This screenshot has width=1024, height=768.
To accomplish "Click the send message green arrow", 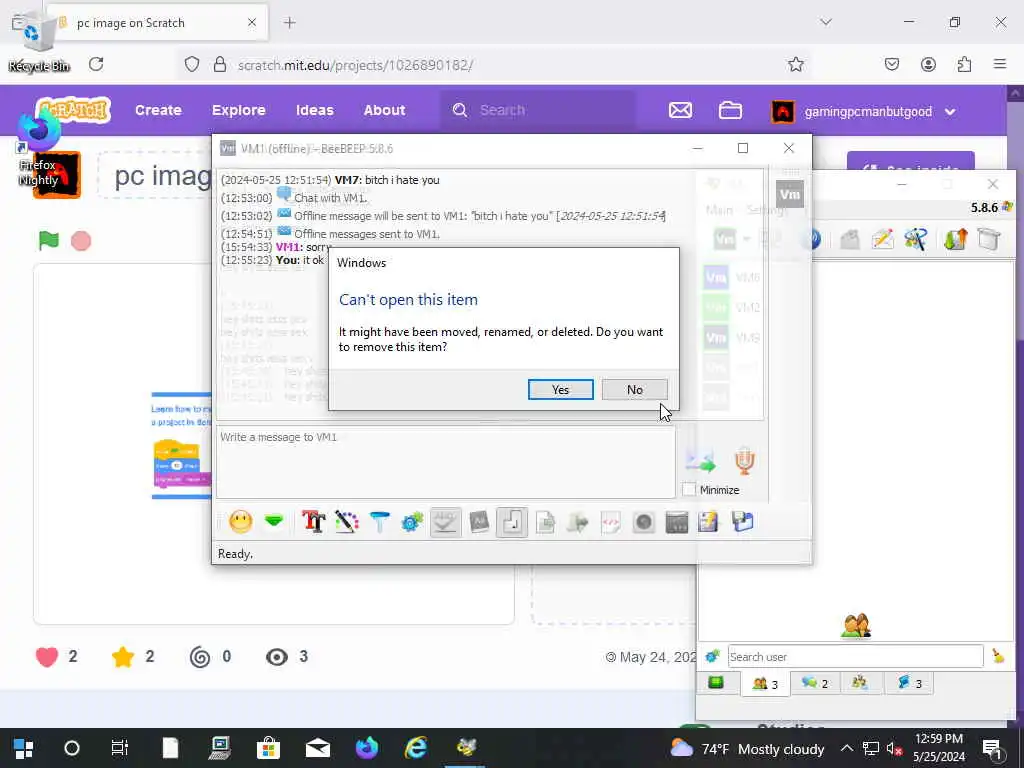I will (x=701, y=461).
